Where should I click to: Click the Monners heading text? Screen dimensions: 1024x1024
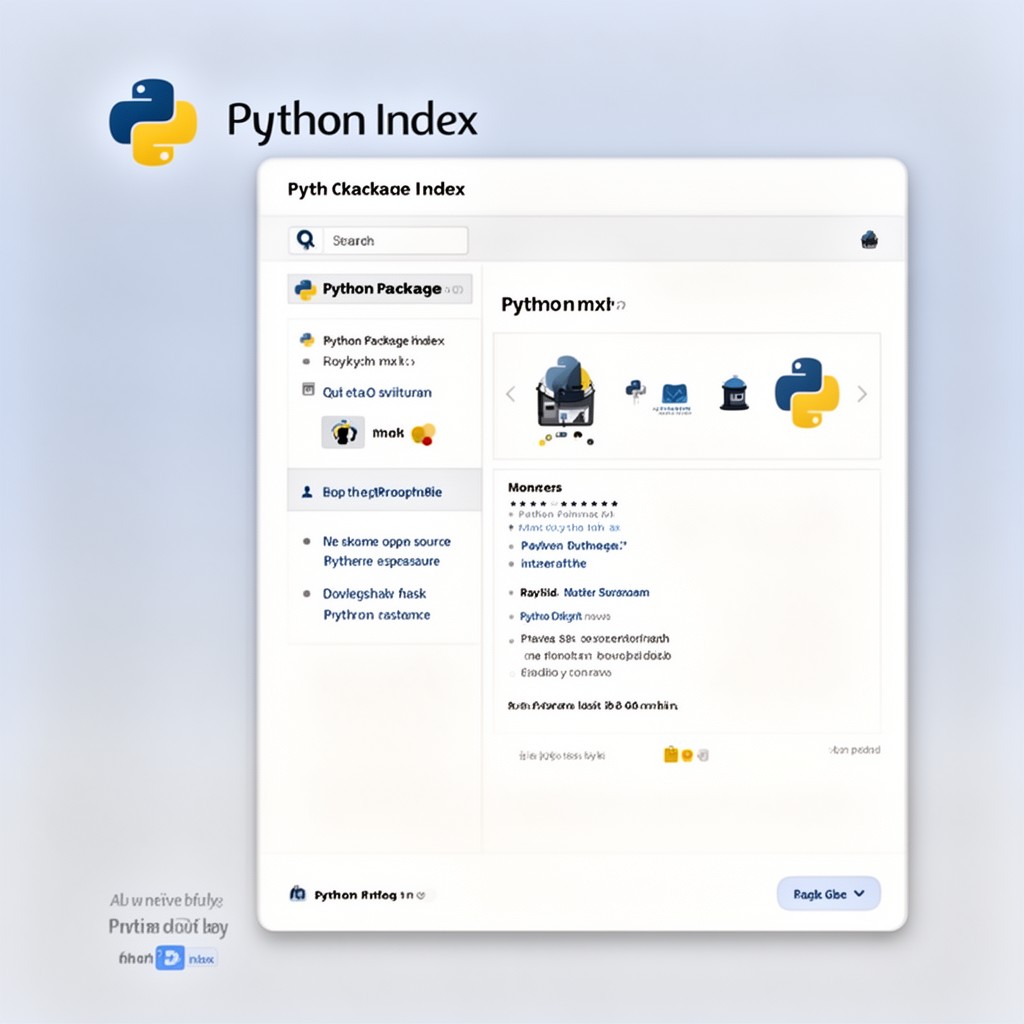tap(535, 487)
